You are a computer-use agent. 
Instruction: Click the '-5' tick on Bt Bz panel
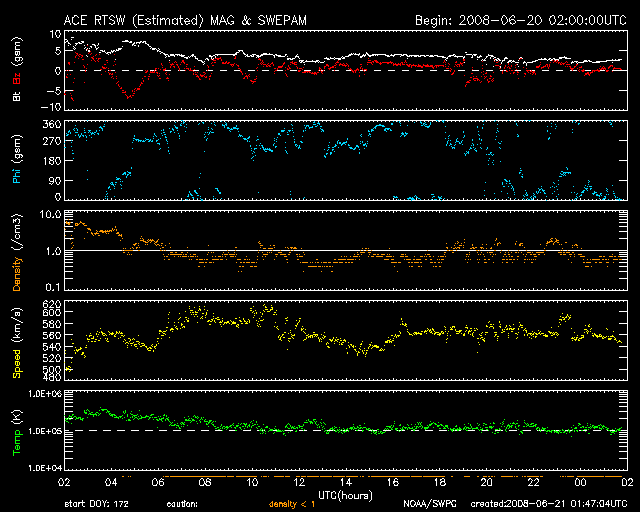click(53, 90)
